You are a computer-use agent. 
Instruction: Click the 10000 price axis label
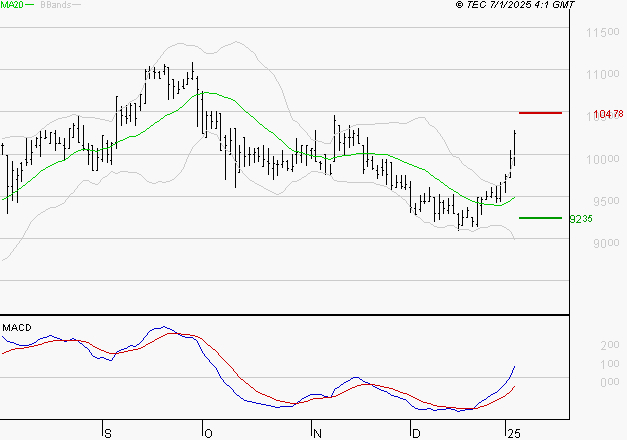tap(603, 159)
